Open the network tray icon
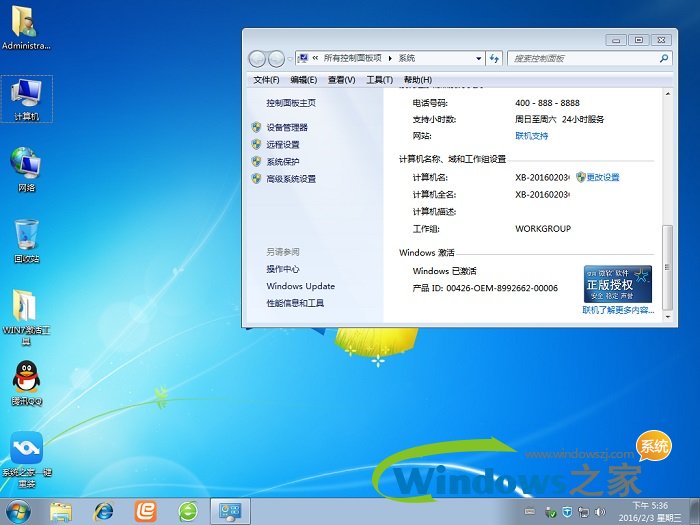The height and width of the screenshot is (525, 700). tap(583, 512)
